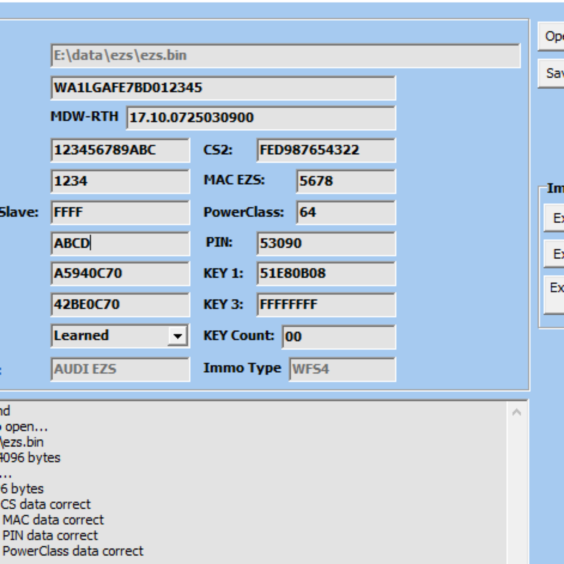Click log line 'CS data correct'
Image resolution: width=564 pixels, height=564 pixels.
(x=46, y=504)
